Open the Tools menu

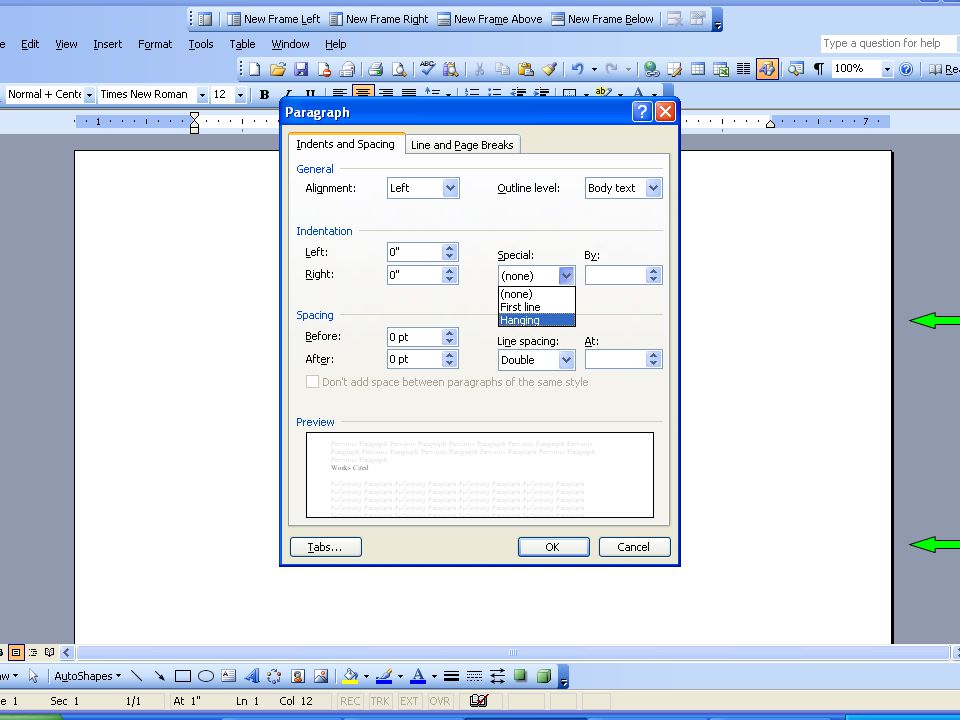(x=201, y=44)
